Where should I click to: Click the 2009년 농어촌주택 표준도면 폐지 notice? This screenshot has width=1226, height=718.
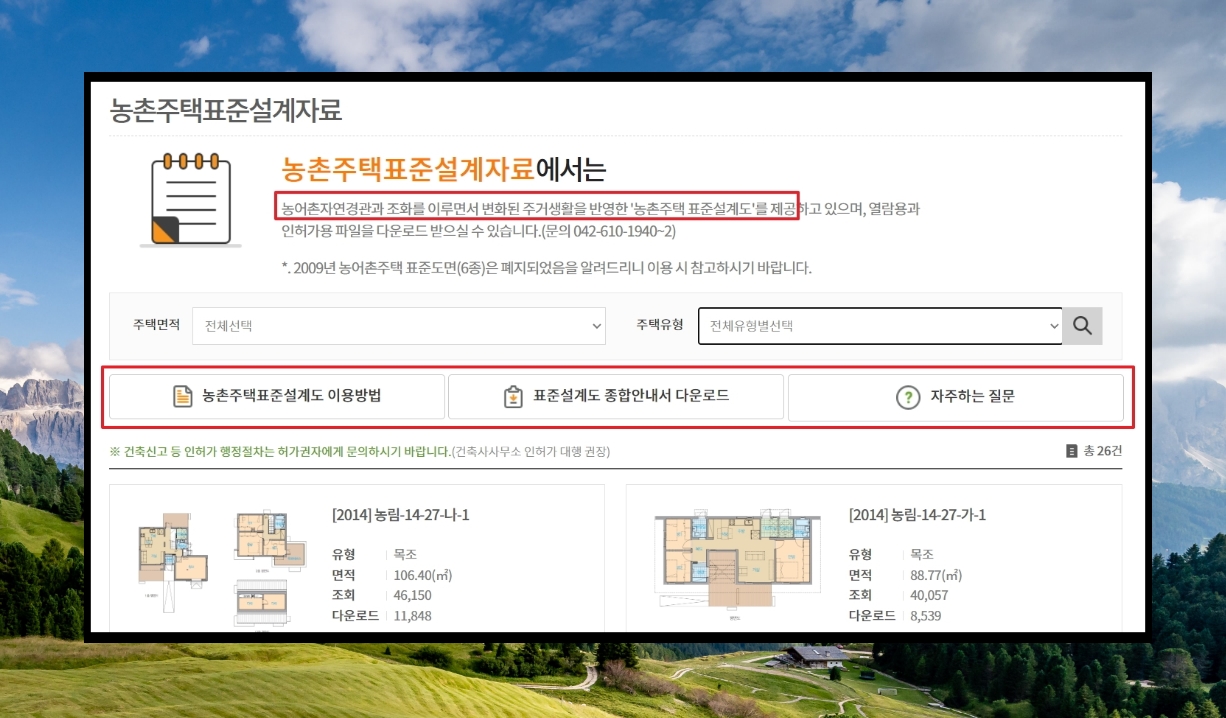pyautogui.click(x=547, y=268)
